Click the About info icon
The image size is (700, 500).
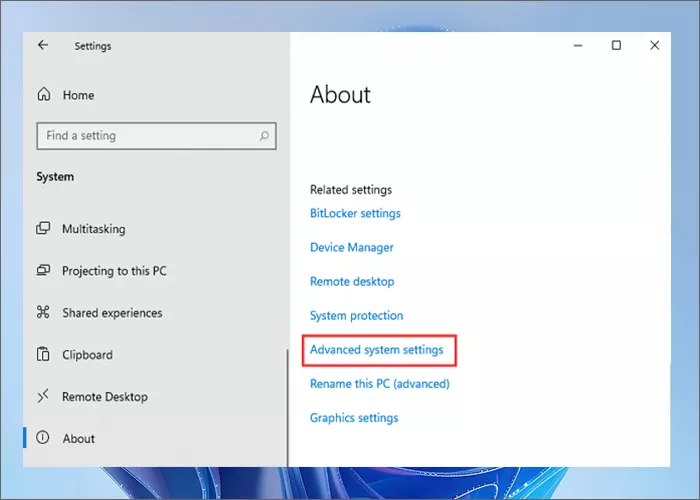tap(43, 438)
